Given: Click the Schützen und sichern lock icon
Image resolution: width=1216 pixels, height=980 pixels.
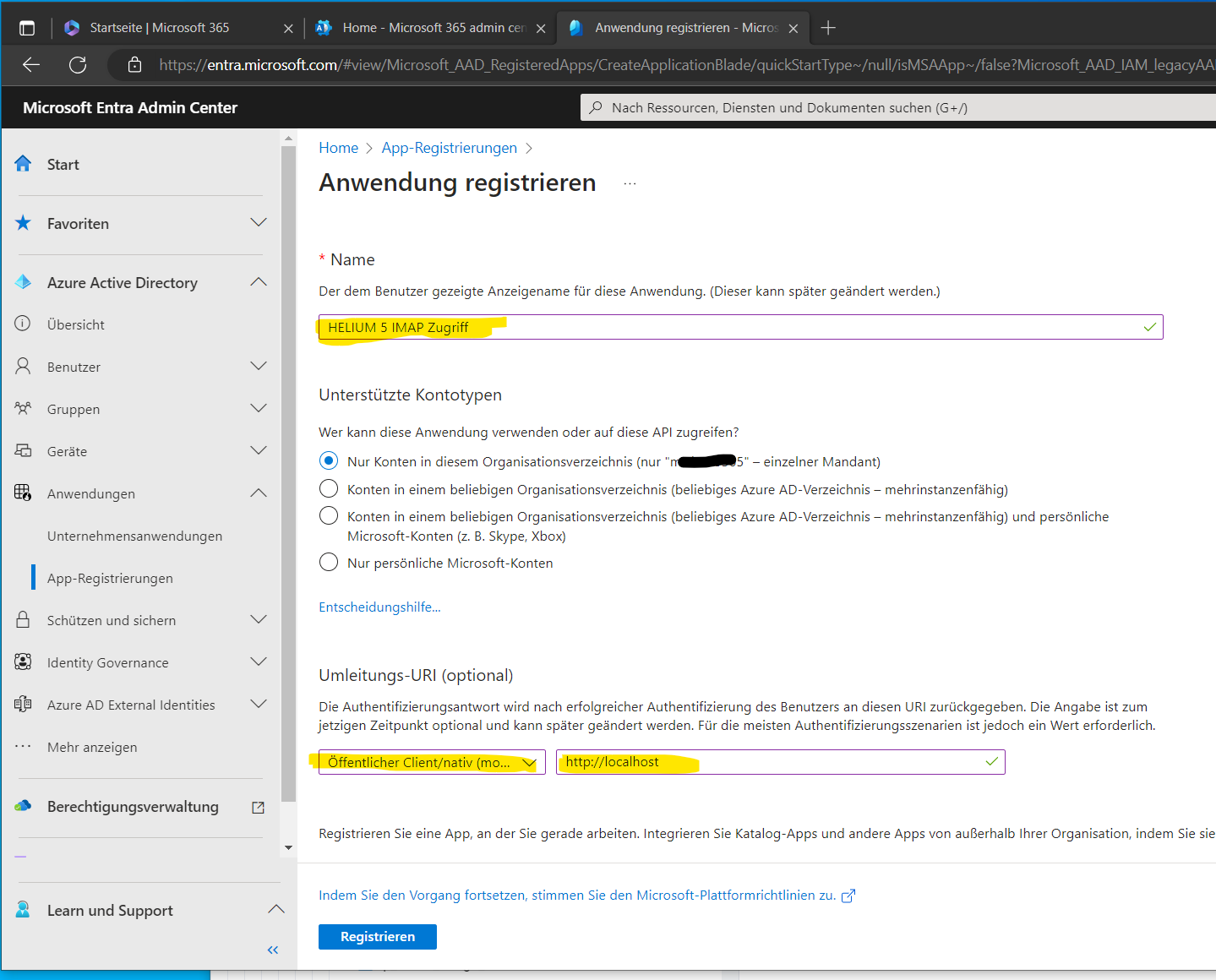Looking at the screenshot, I should coord(23,619).
